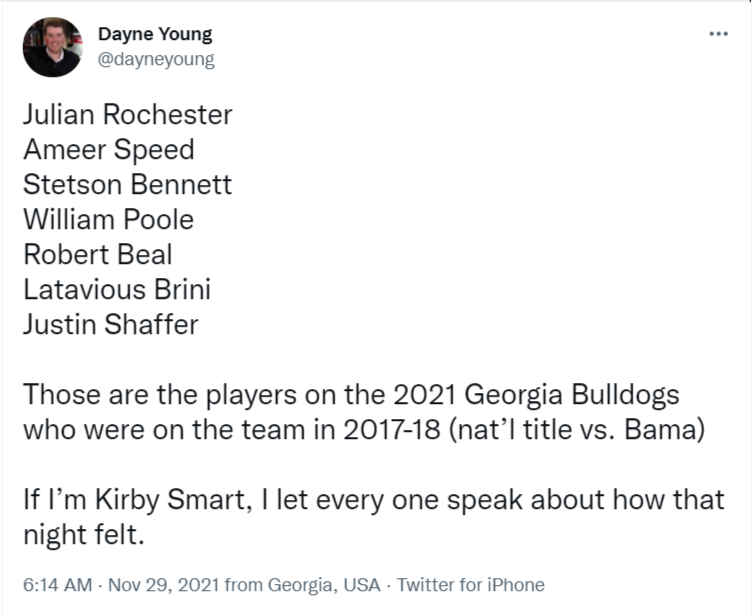The image size is (753, 616).
Task: Click the @dayneyoung handle
Action: coord(156,59)
